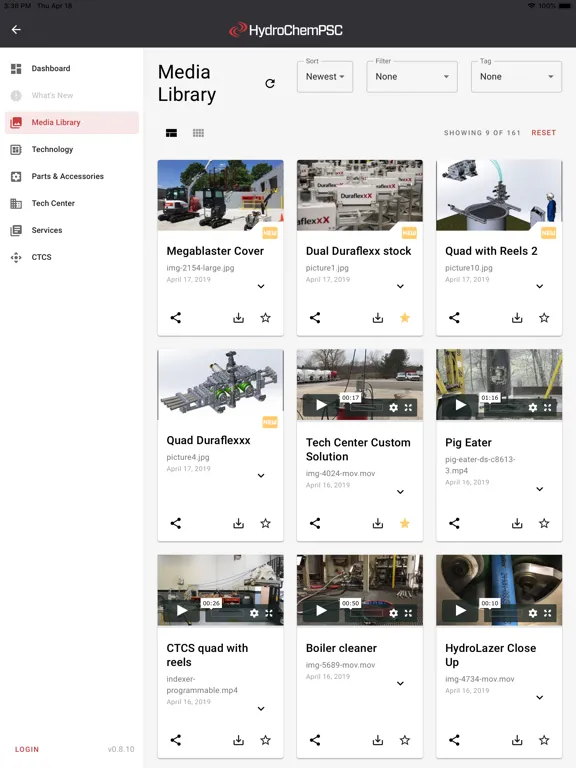
Task: Unfavorite Tech Center Custom Solution
Action: pos(405,524)
